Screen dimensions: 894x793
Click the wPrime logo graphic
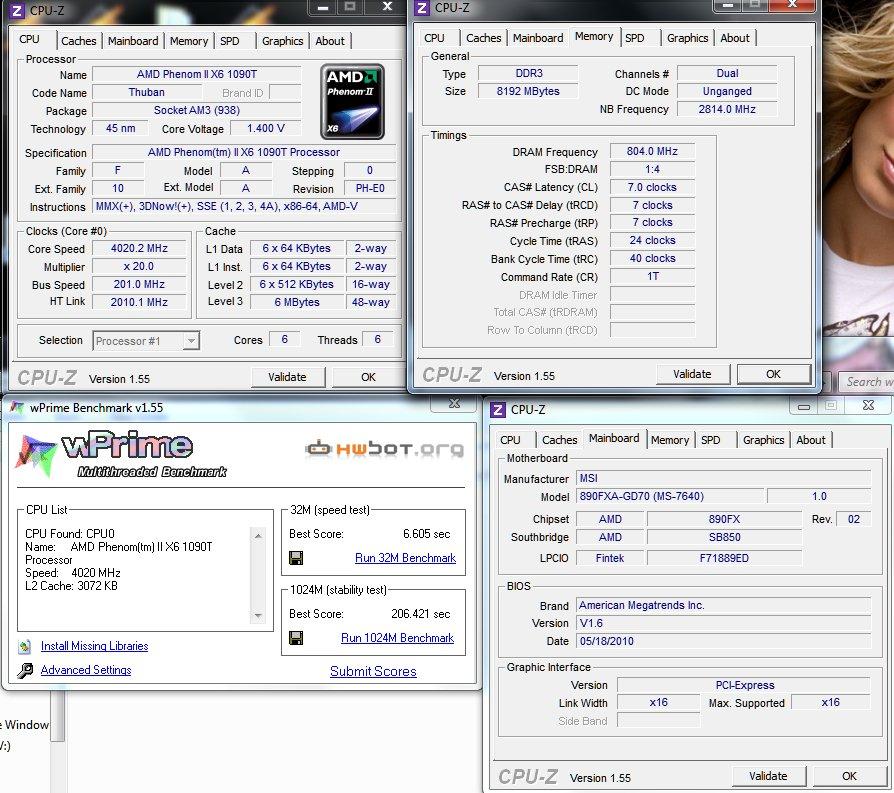coord(121,454)
